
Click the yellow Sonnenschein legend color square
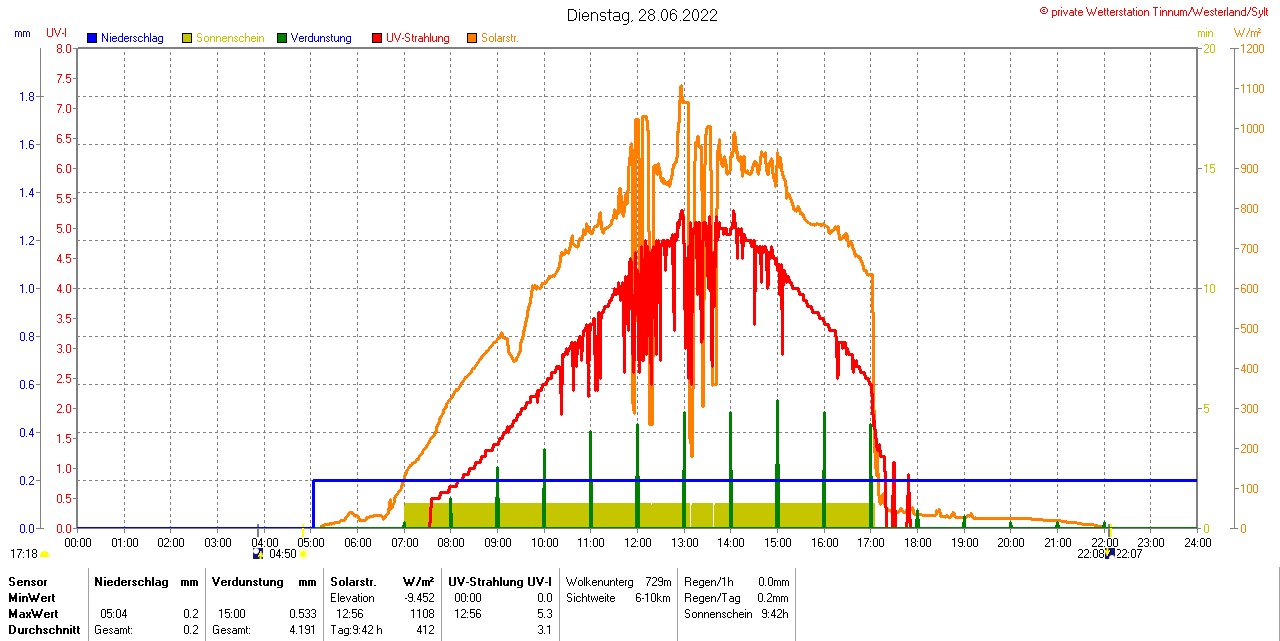click(x=187, y=38)
